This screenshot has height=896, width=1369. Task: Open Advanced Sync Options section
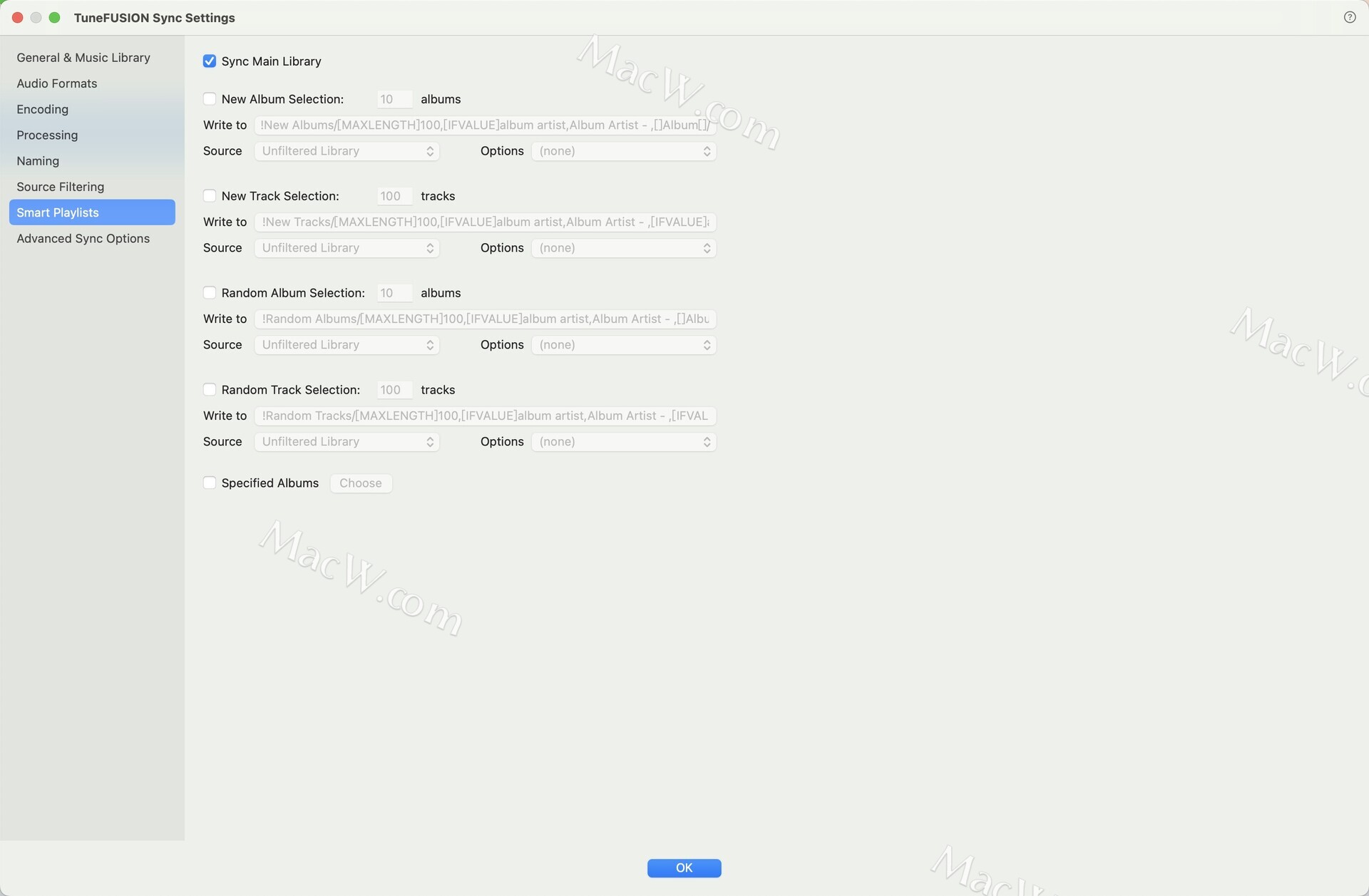(92, 238)
